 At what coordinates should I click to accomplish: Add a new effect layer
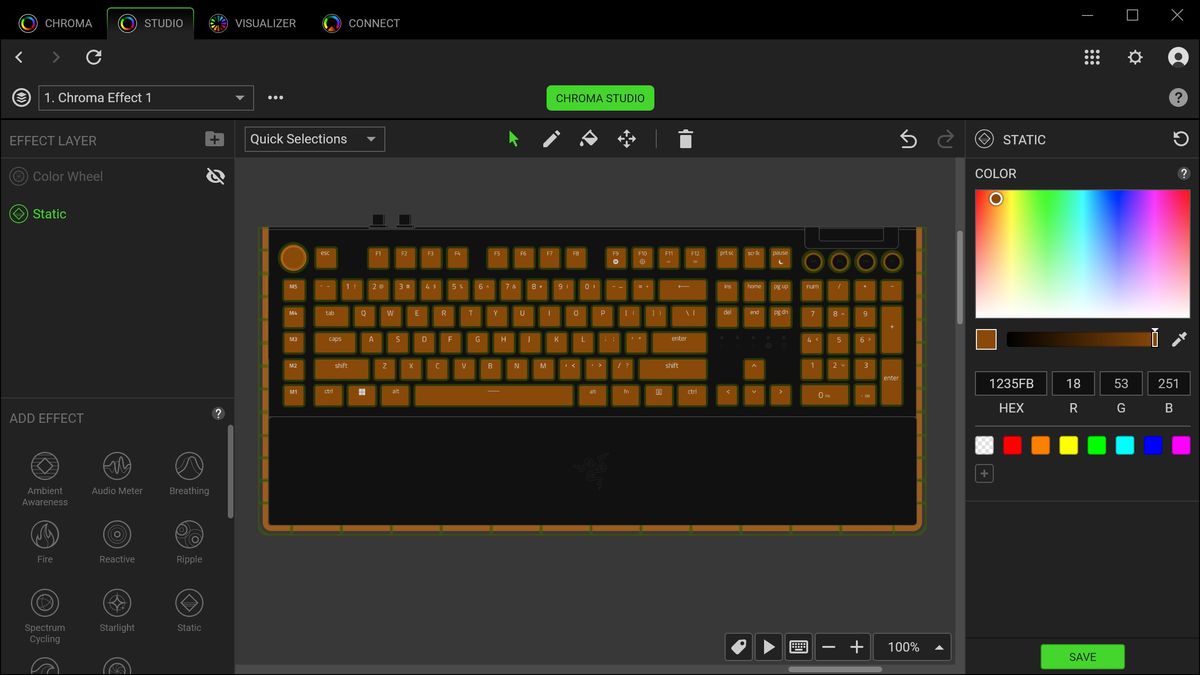(214, 139)
